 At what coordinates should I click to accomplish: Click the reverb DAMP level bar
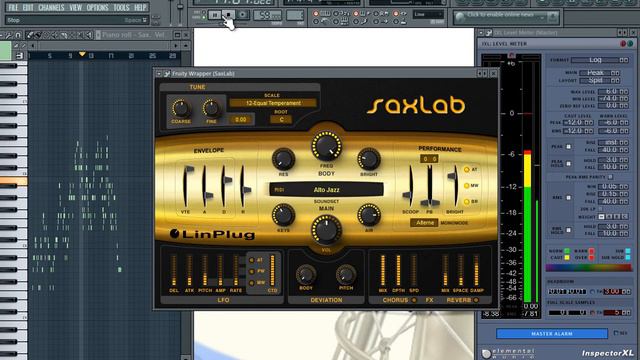coord(476,270)
